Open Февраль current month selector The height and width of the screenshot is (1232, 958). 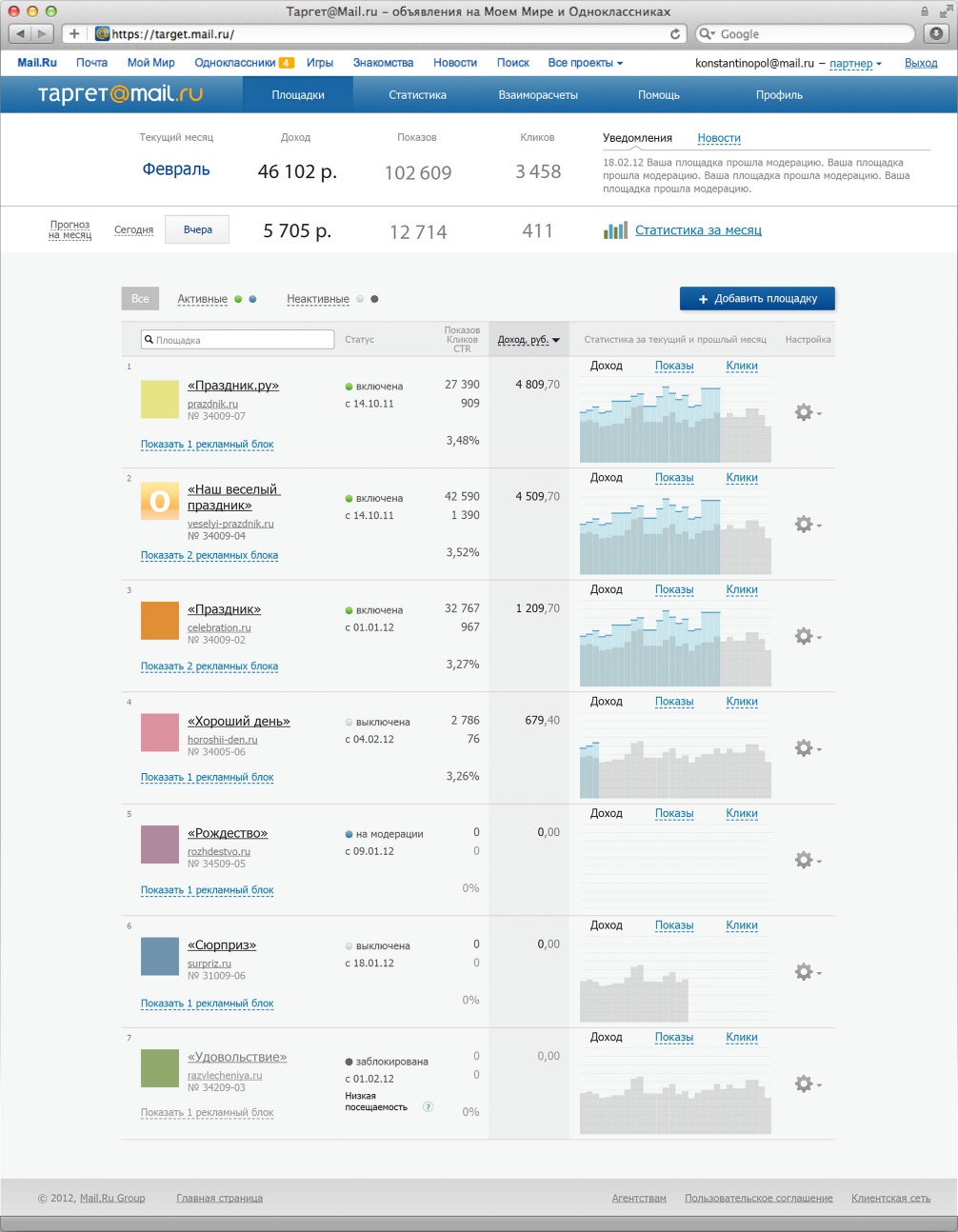176,169
